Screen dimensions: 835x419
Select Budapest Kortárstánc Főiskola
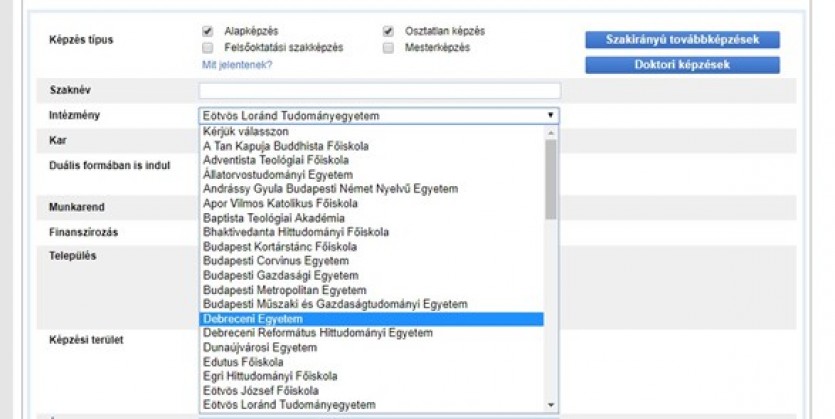point(372,247)
